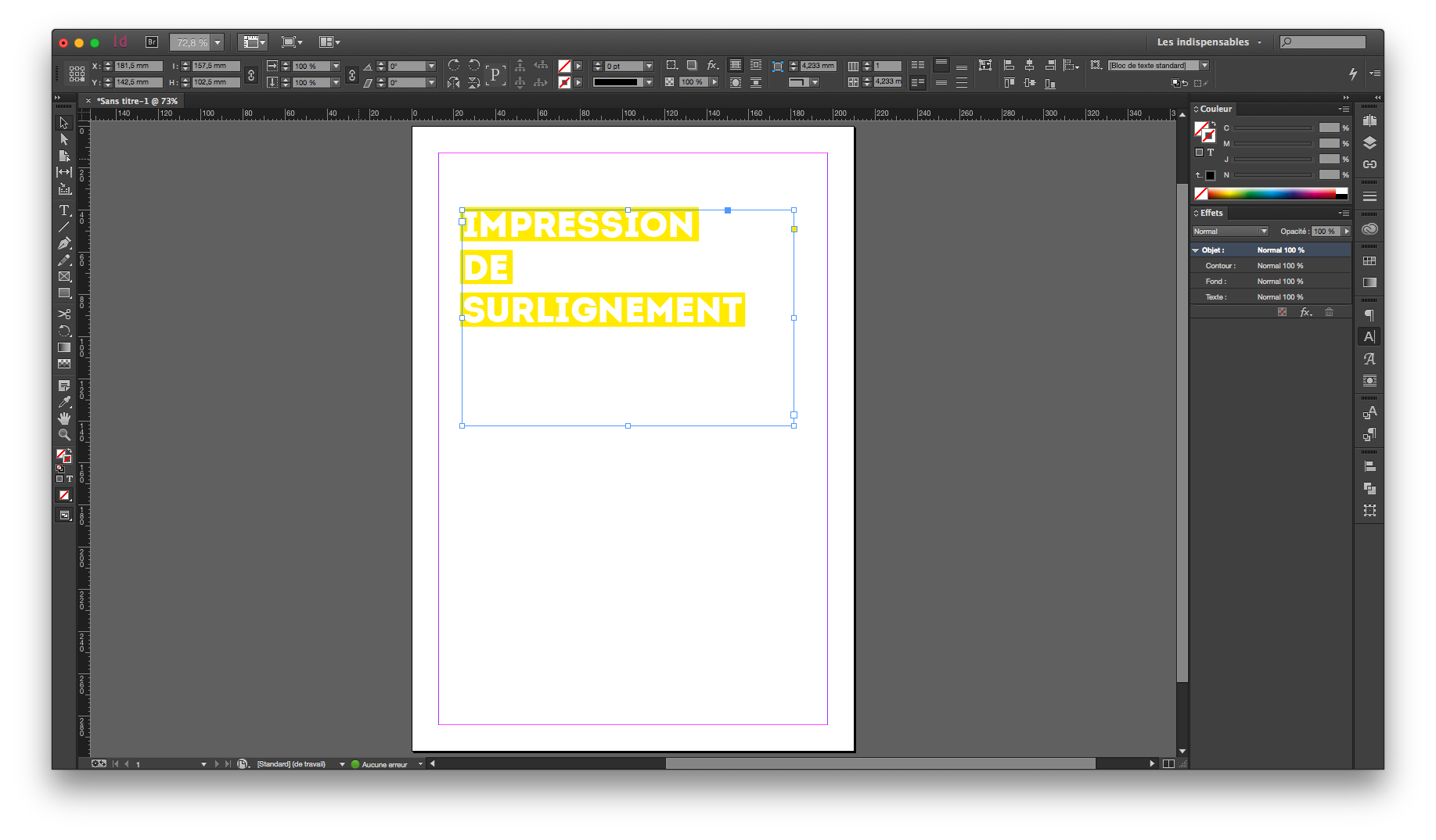Pick the Scissors tool
Screen dimensions: 1436x840
[x=64, y=314]
